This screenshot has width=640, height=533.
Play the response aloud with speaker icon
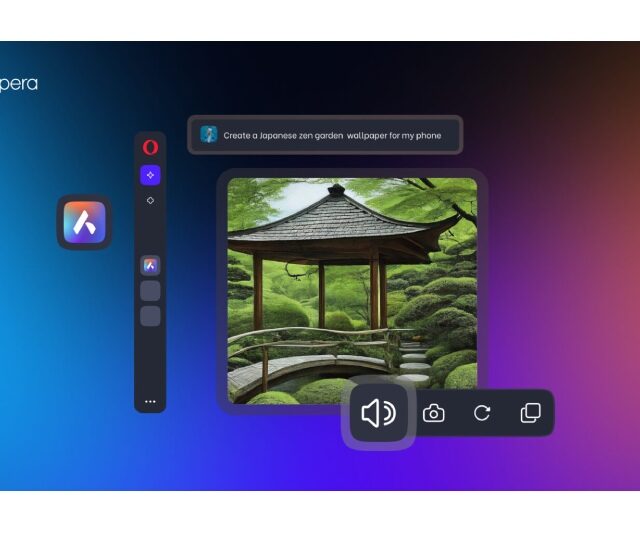[x=378, y=413]
